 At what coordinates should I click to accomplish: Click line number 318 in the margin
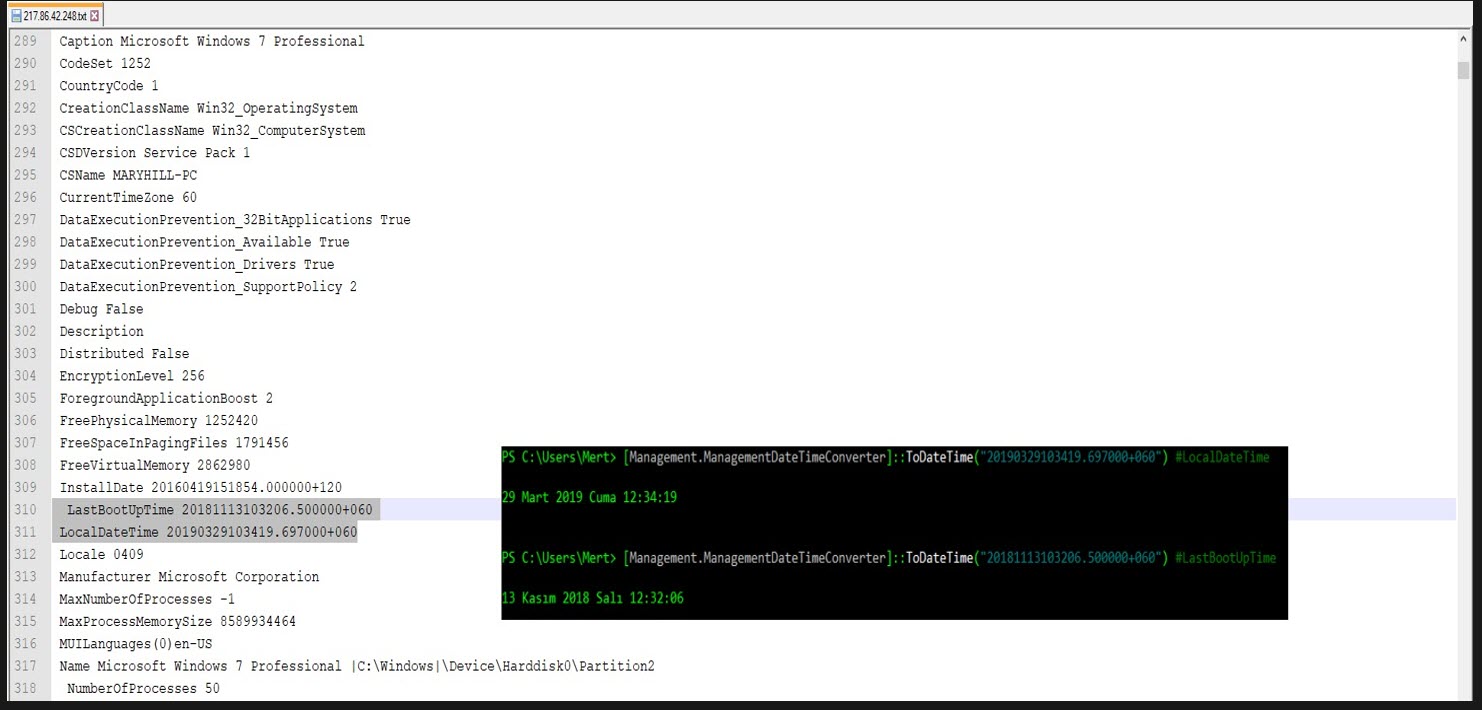click(25, 688)
